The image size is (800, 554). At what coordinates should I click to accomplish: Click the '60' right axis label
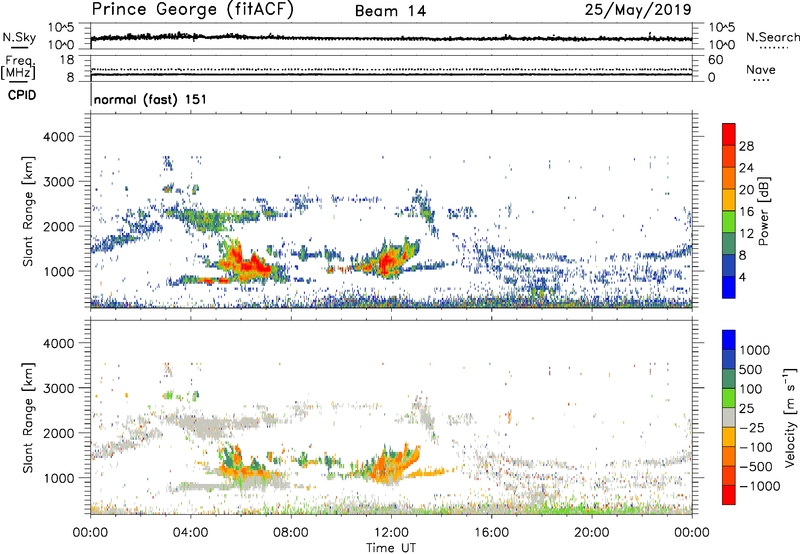coord(715,60)
